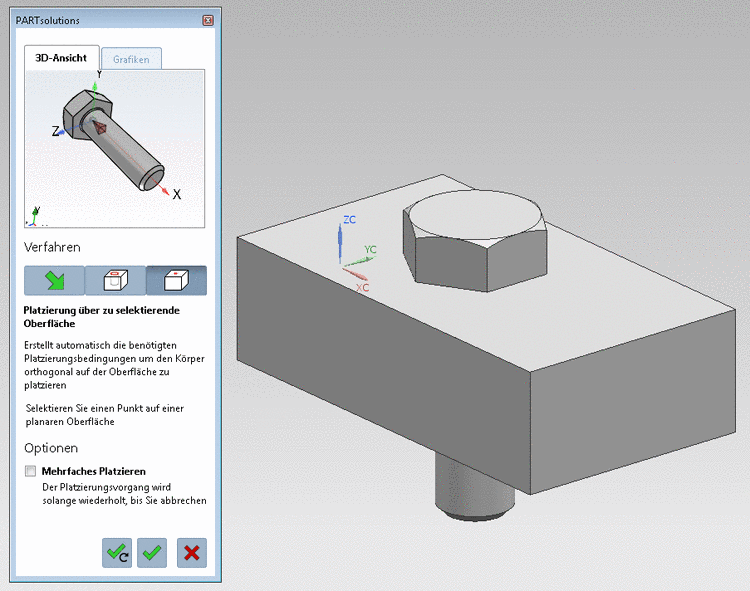The height and width of the screenshot is (591, 750).
Task: Click the Verfahren heading
Action: (x=52, y=247)
